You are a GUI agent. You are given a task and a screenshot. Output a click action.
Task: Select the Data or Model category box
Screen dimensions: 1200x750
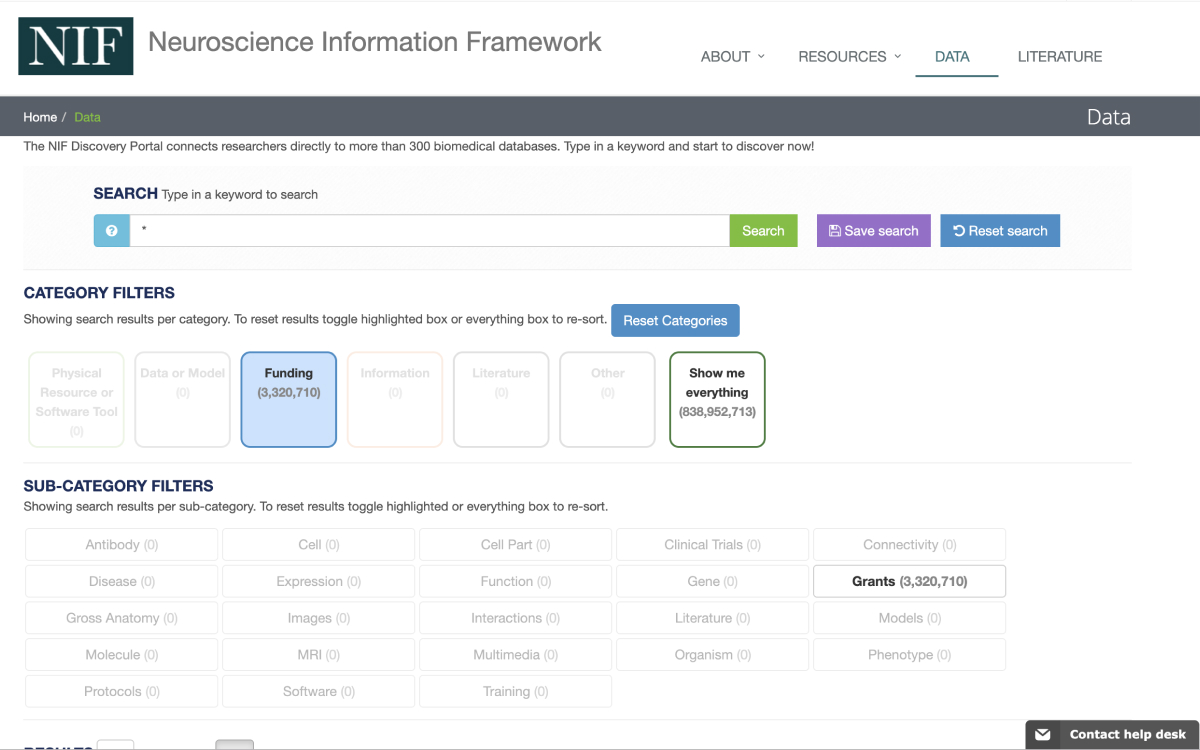(x=183, y=399)
